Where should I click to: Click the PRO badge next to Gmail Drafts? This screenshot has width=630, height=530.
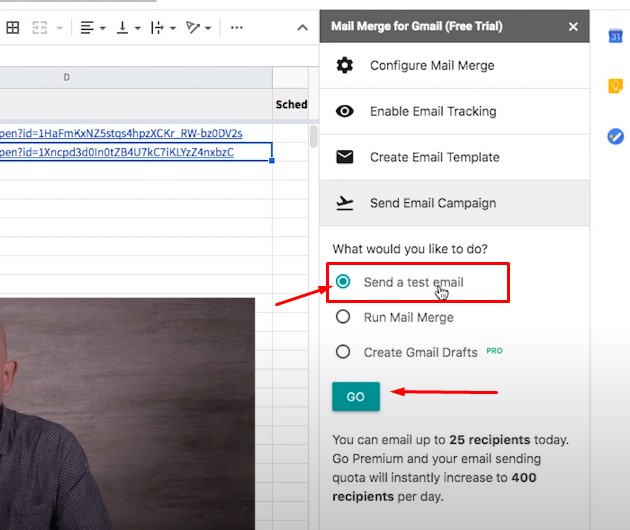494,351
